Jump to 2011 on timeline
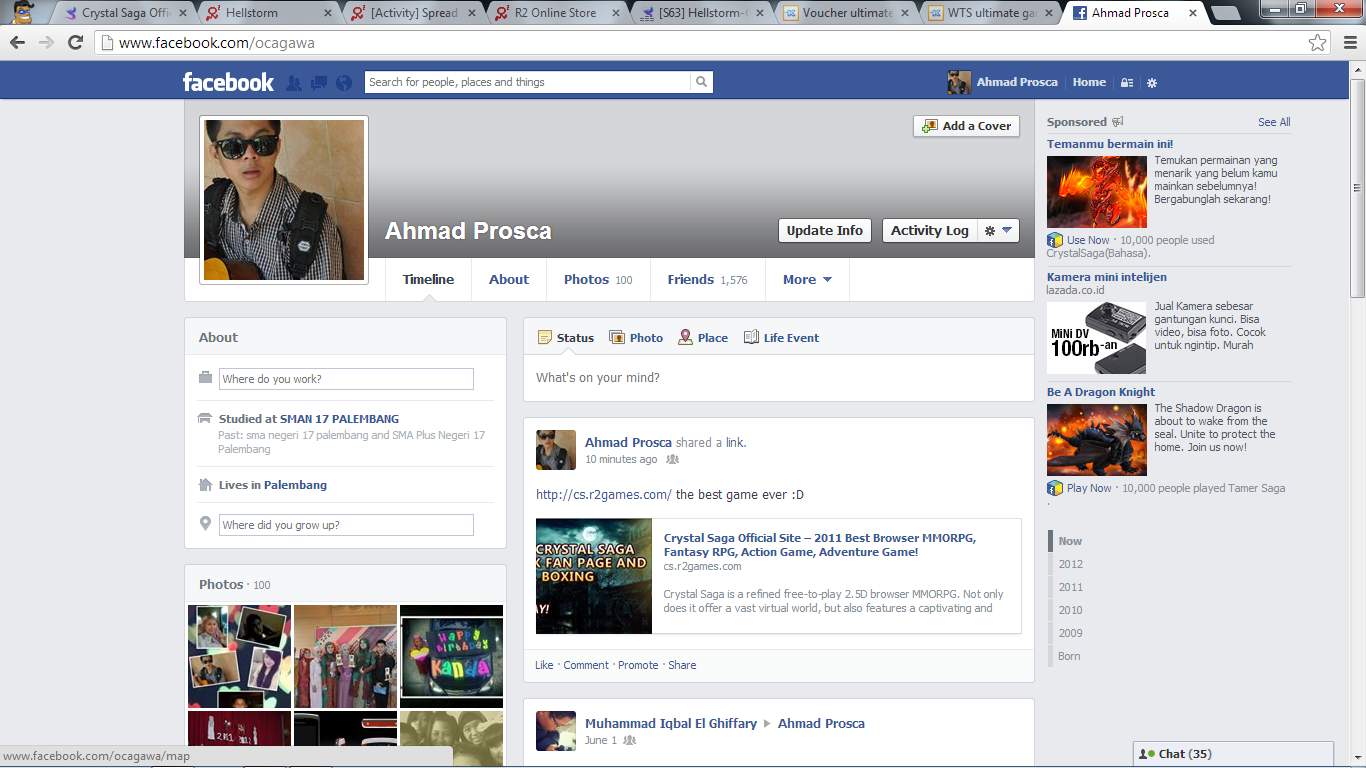The height and width of the screenshot is (768, 1366). tap(1070, 587)
